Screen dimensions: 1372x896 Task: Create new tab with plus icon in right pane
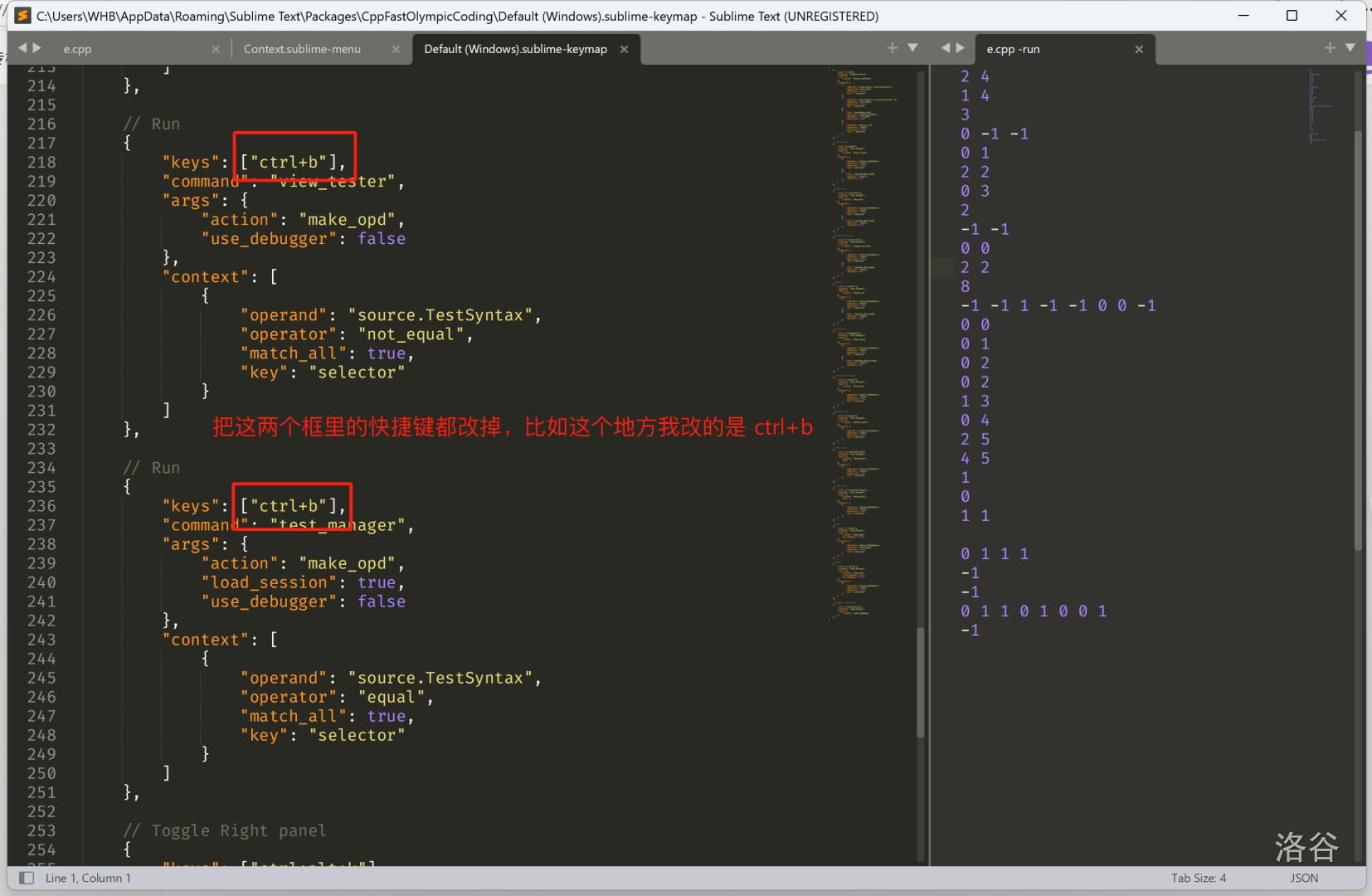coord(1329,48)
